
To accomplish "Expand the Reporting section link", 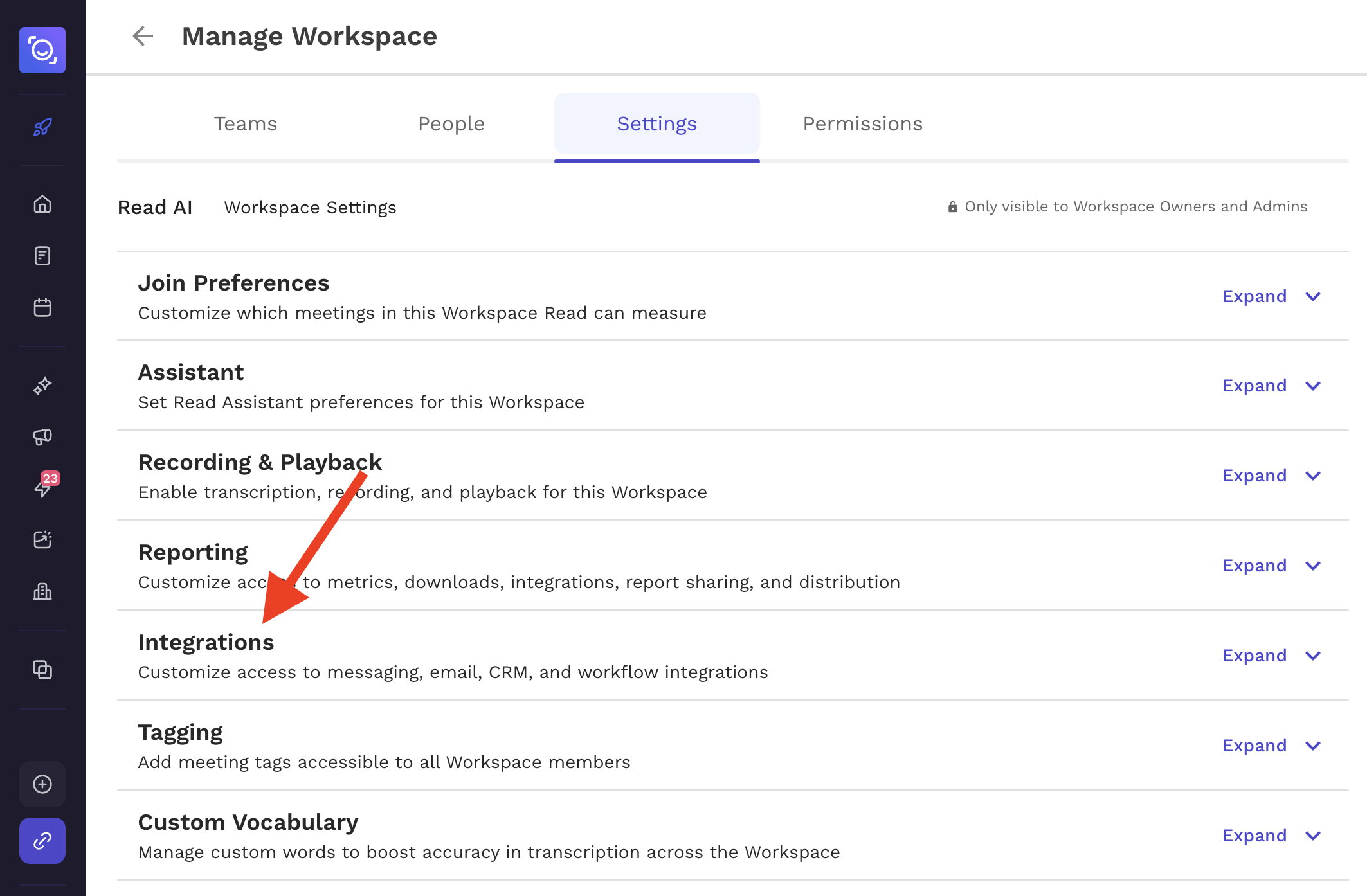I will point(1254,566).
